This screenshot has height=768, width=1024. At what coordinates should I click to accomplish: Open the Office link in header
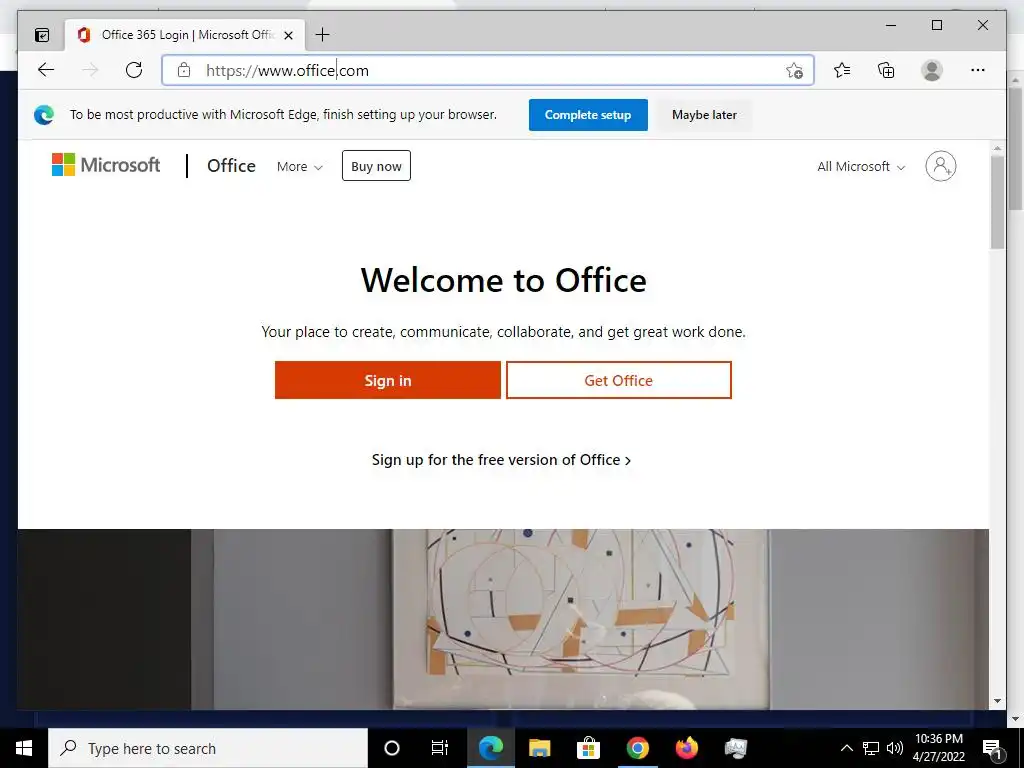click(x=231, y=166)
